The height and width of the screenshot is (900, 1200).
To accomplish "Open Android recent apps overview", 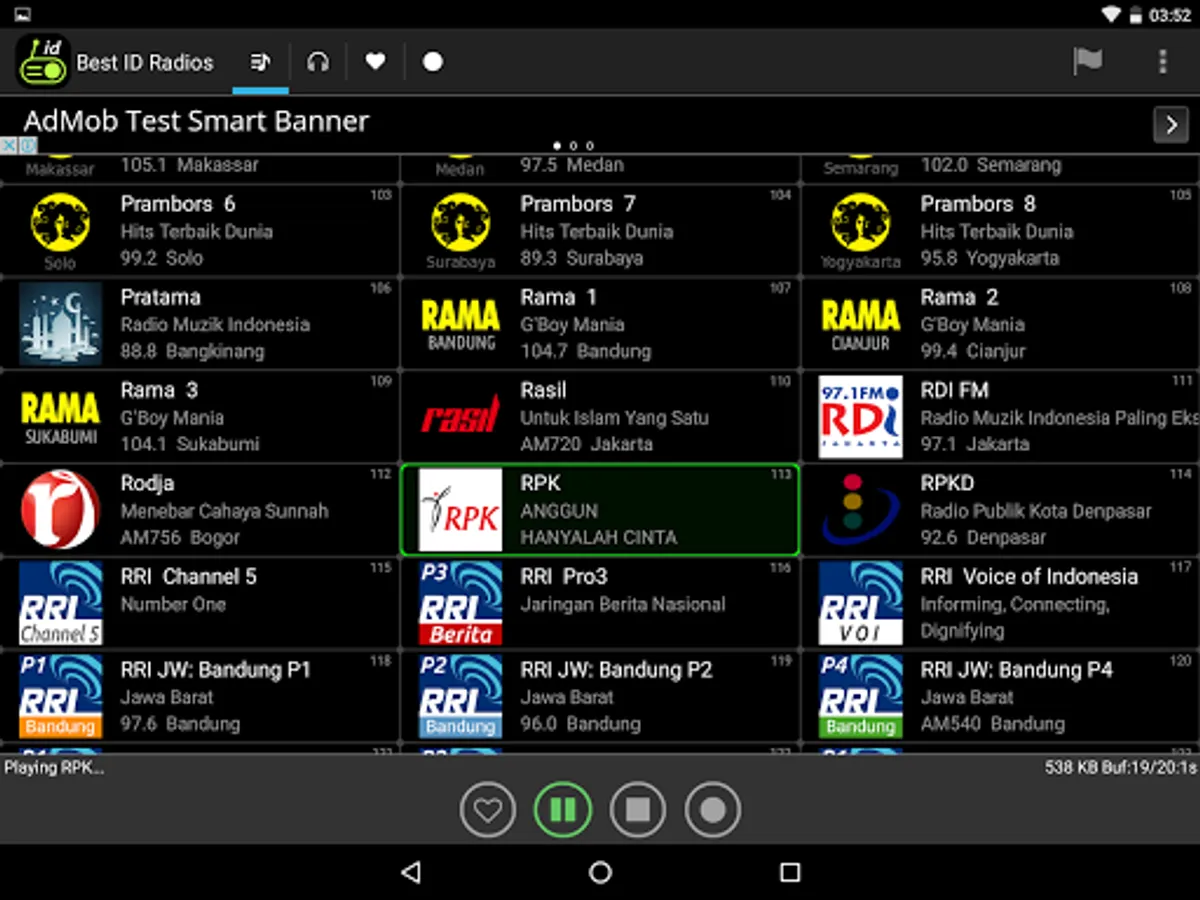I will [790, 872].
